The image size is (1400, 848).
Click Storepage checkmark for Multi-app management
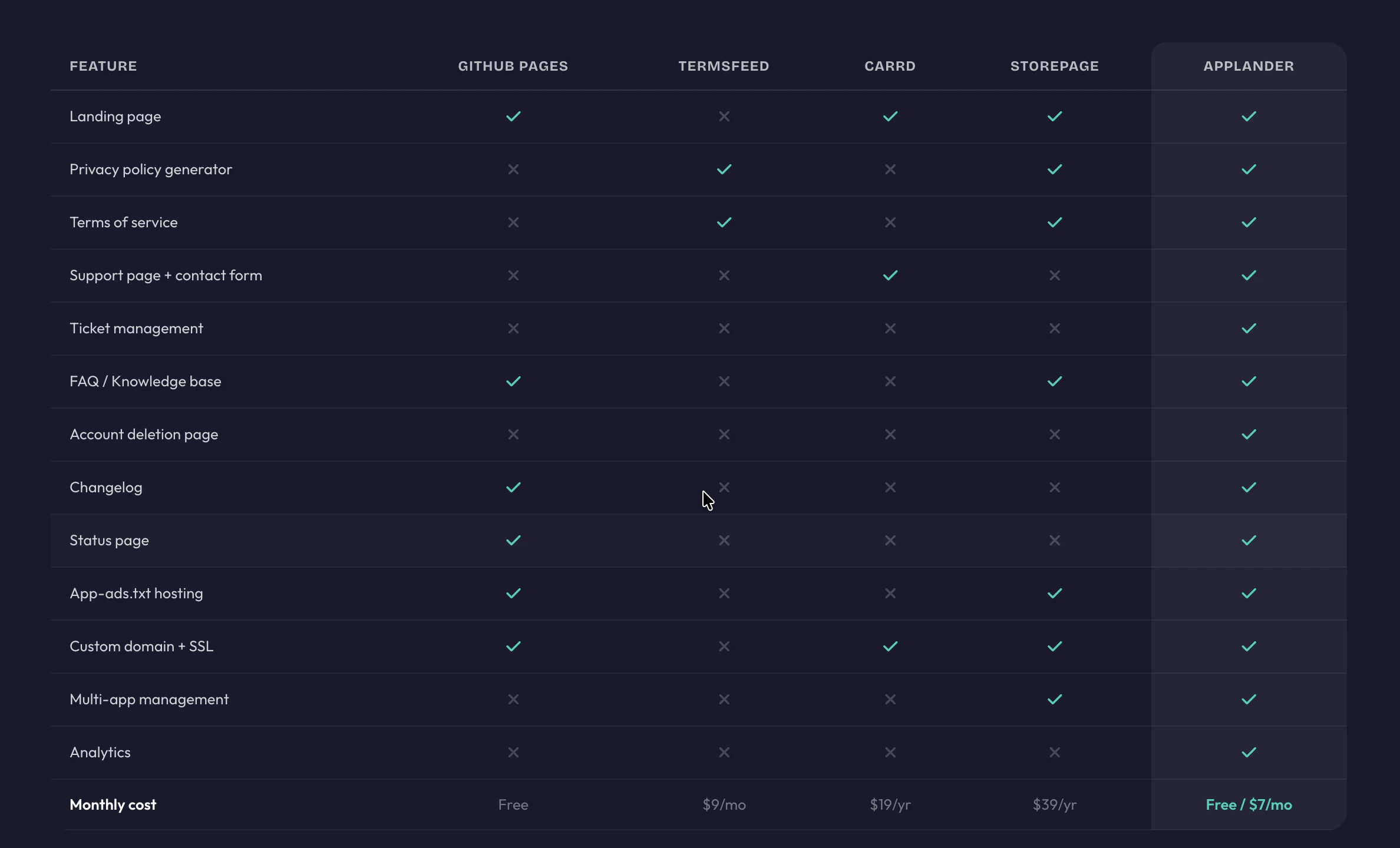coord(1054,700)
